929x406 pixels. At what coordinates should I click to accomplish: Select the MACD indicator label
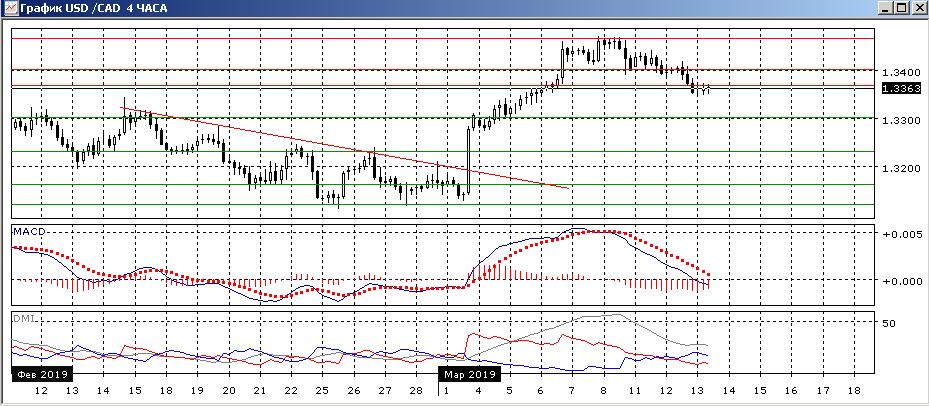pyautogui.click(x=27, y=232)
